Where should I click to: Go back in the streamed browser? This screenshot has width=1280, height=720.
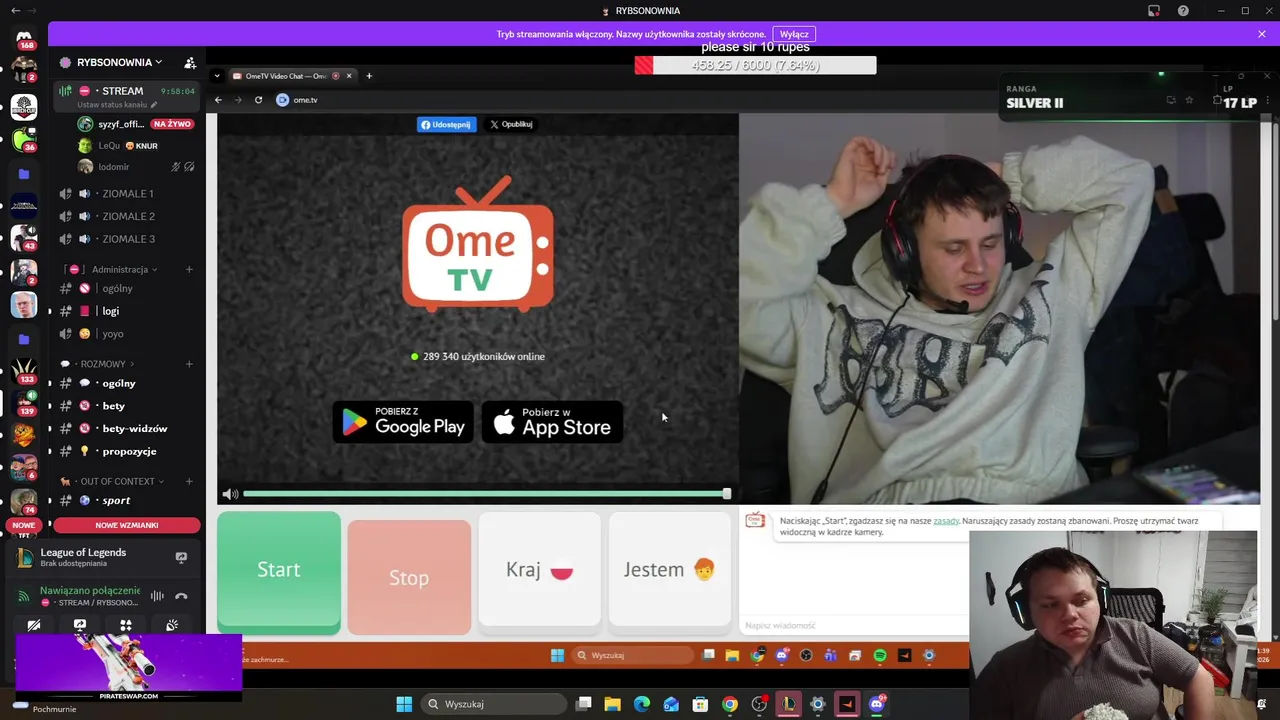(218, 100)
